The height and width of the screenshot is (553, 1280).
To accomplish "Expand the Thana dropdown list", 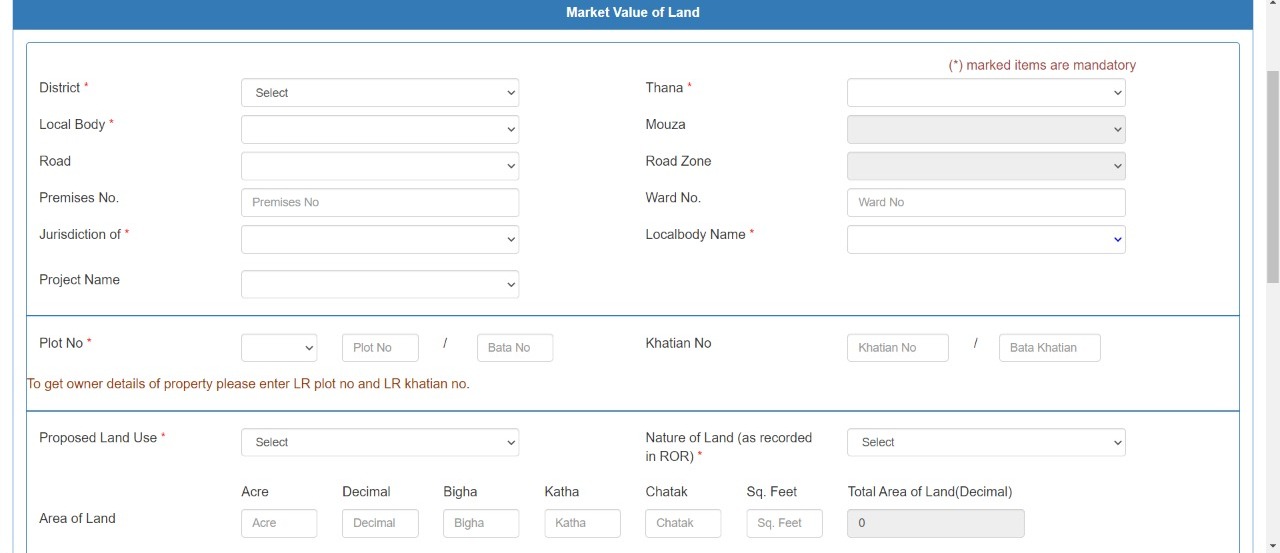I will pyautogui.click(x=985, y=93).
